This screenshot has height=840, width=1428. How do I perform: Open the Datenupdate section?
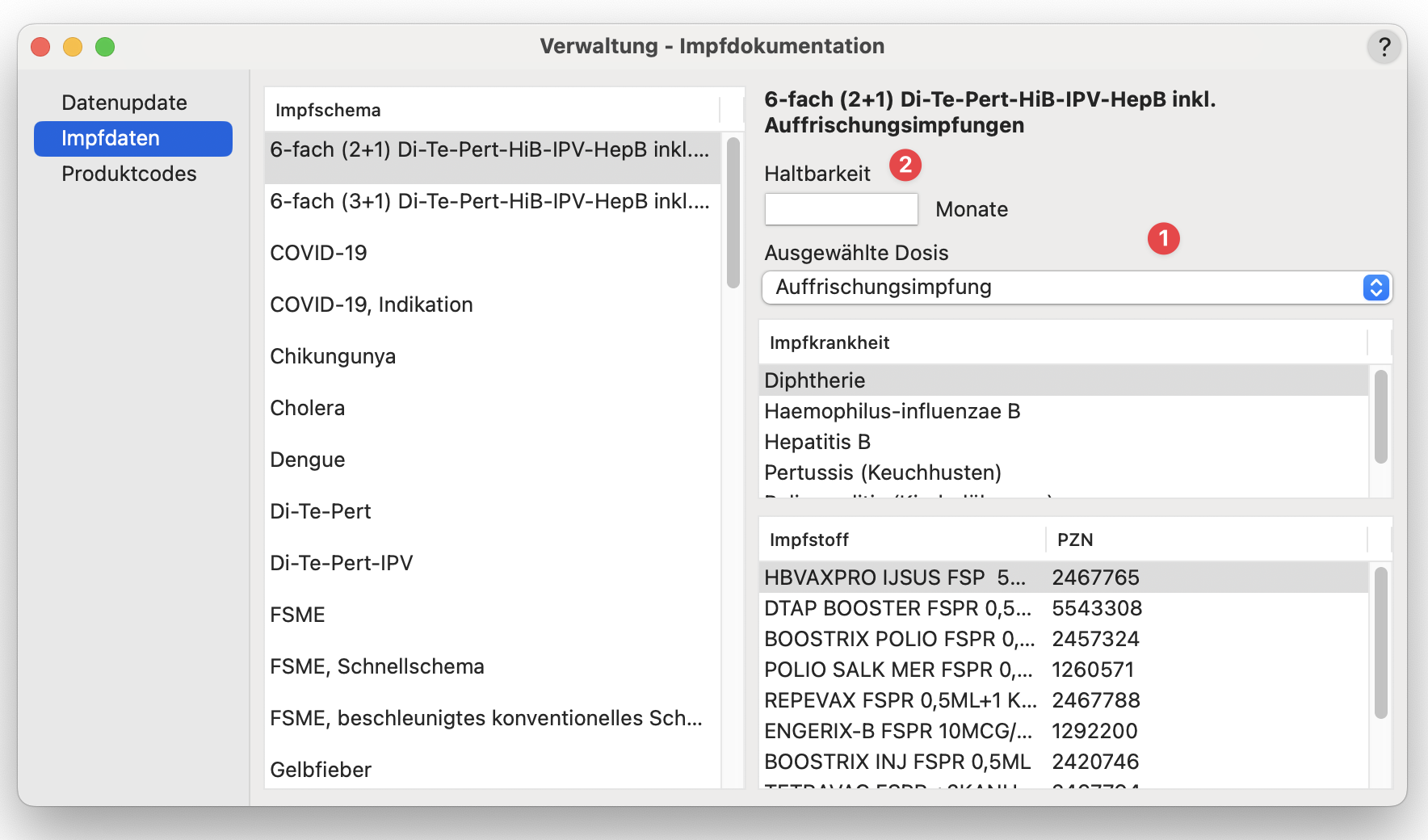pyautogui.click(x=124, y=103)
